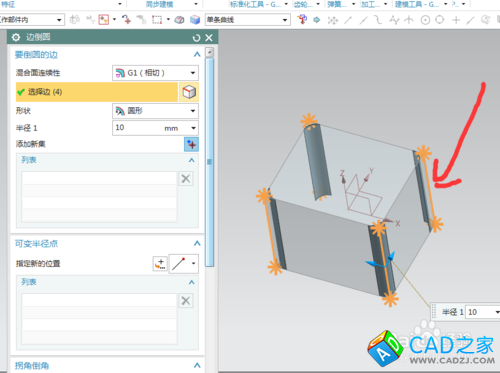This screenshot has height=373, width=500.
Task: Click the rectangle selection toolbar icon
Action: 157,20
